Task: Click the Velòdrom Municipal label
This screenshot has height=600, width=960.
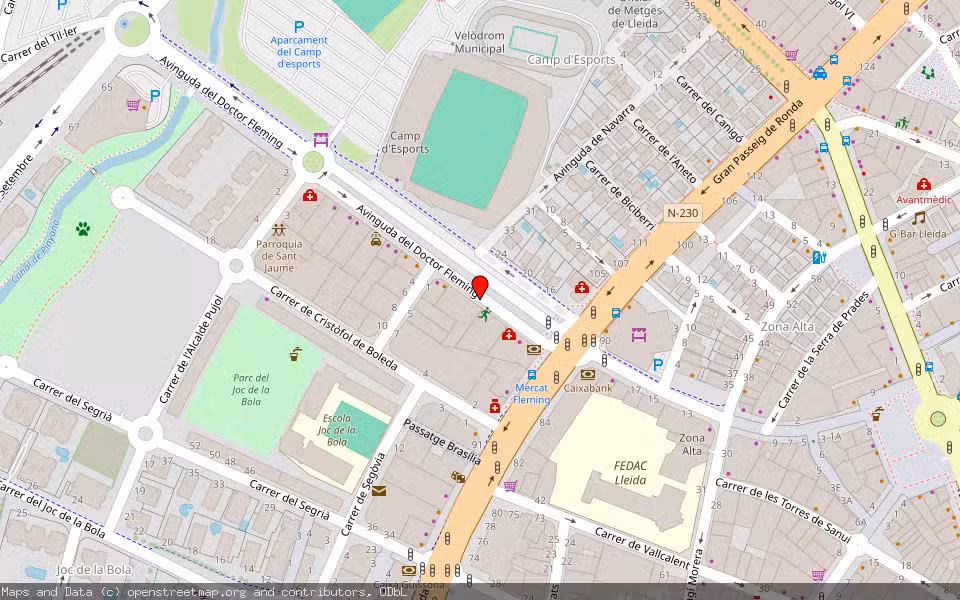Action: (480, 42)
